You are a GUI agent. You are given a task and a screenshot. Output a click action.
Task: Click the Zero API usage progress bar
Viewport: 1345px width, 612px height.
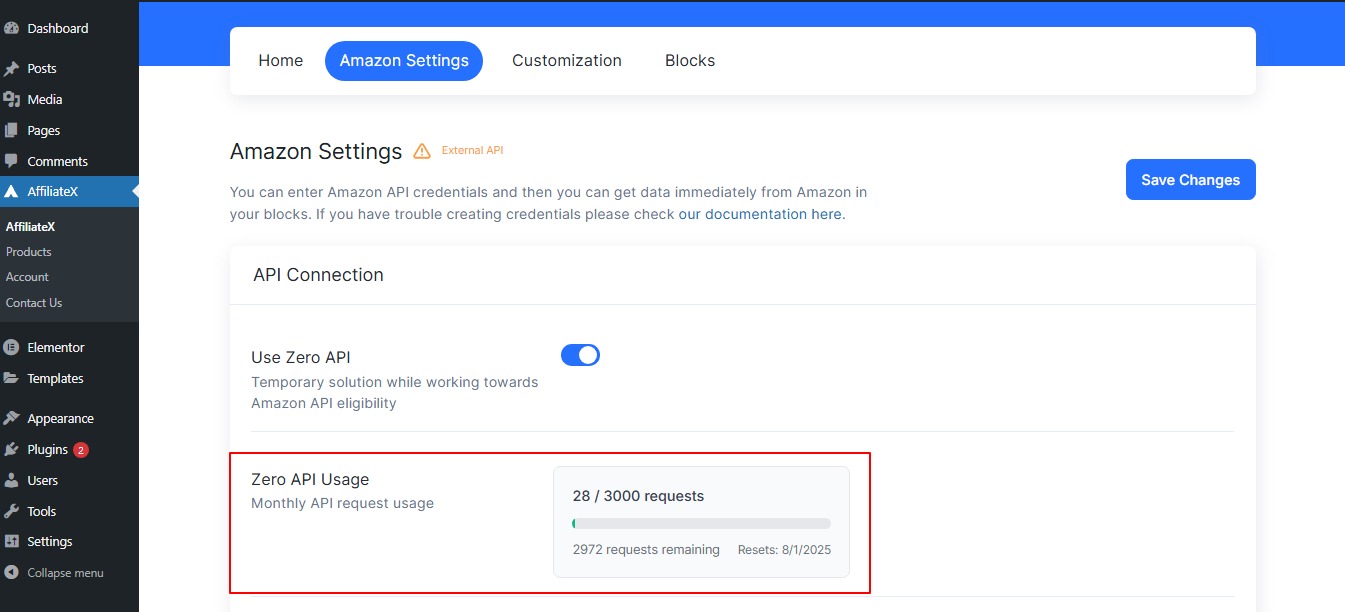point(700,522)
